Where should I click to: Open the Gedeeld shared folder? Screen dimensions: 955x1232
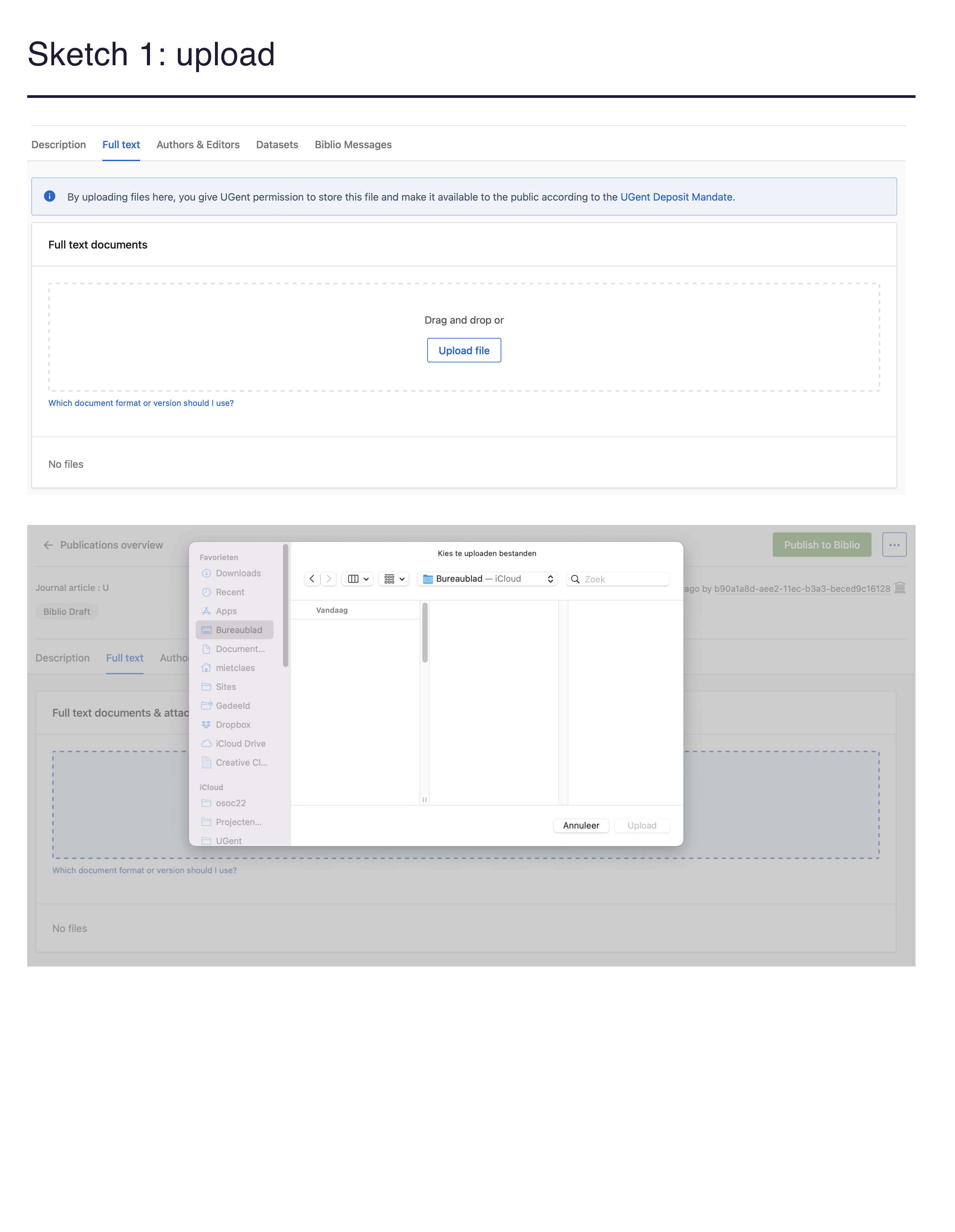234,705
